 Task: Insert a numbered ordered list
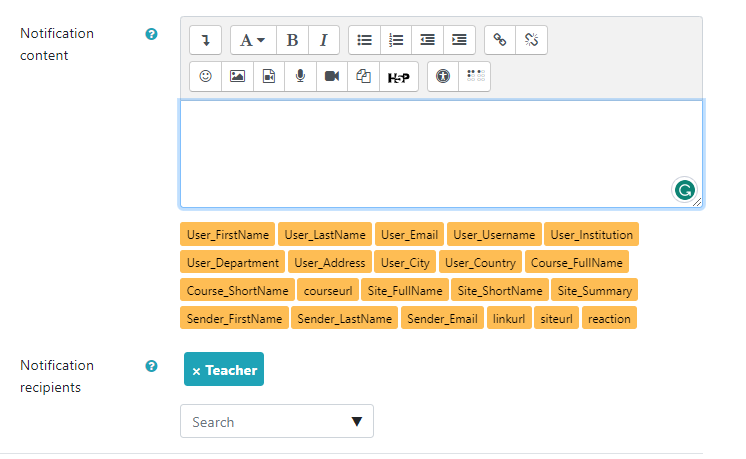(x=396, y=40)
